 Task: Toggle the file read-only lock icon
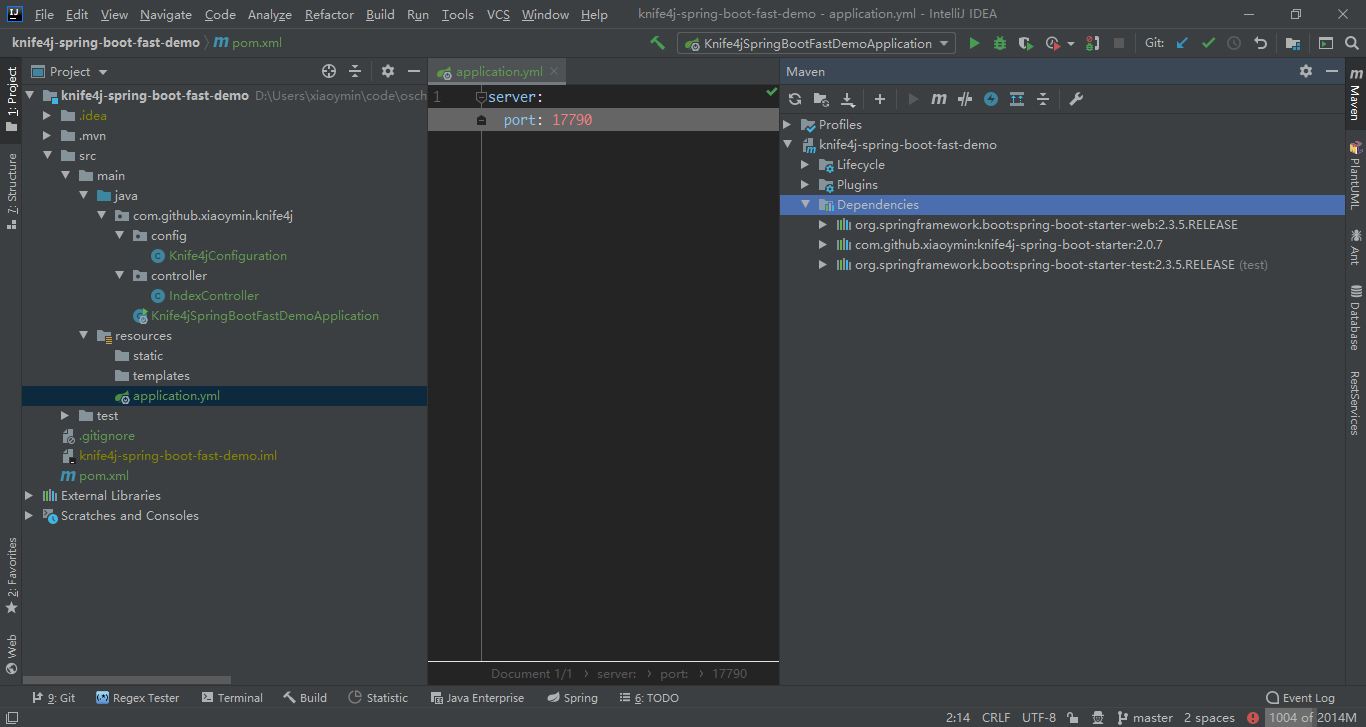pos(1072,718)
